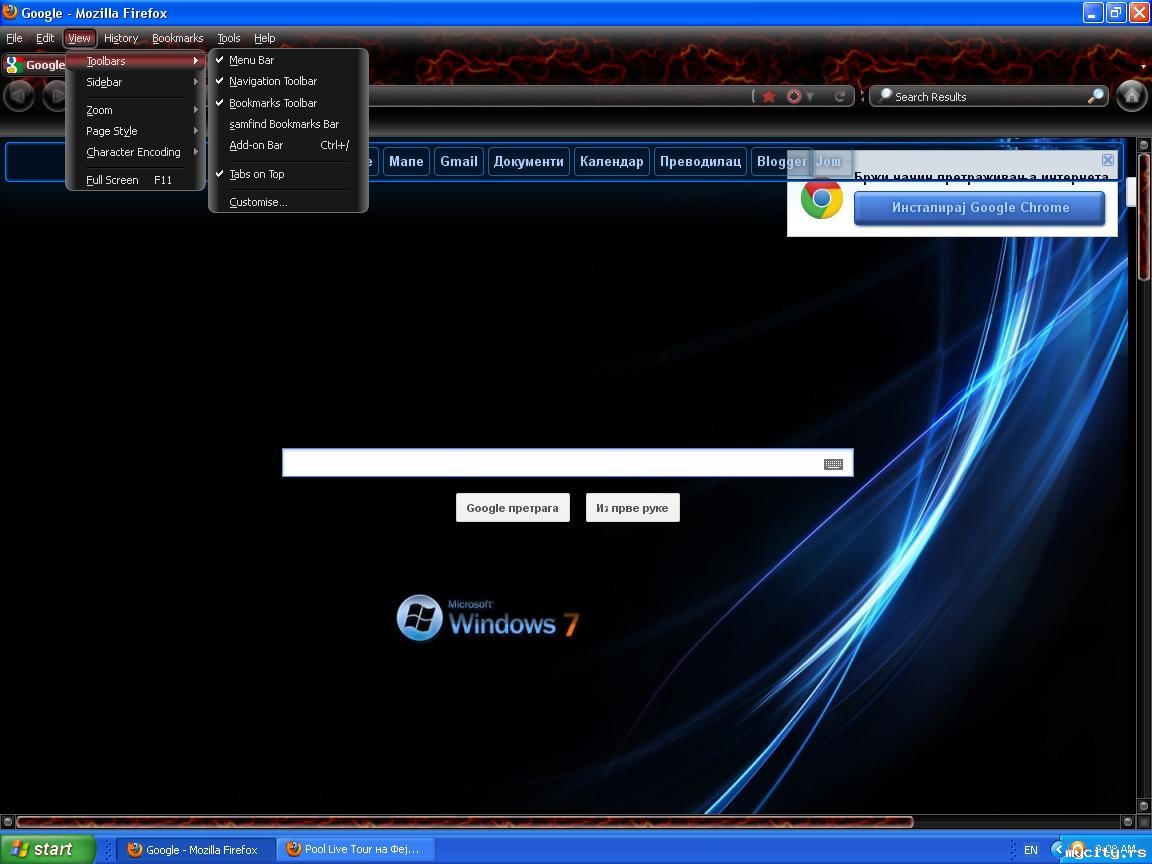The height and width of the screenshot is (864, 1152).
Task: Expand the Sidebar submenu
Action: [135, 82]
